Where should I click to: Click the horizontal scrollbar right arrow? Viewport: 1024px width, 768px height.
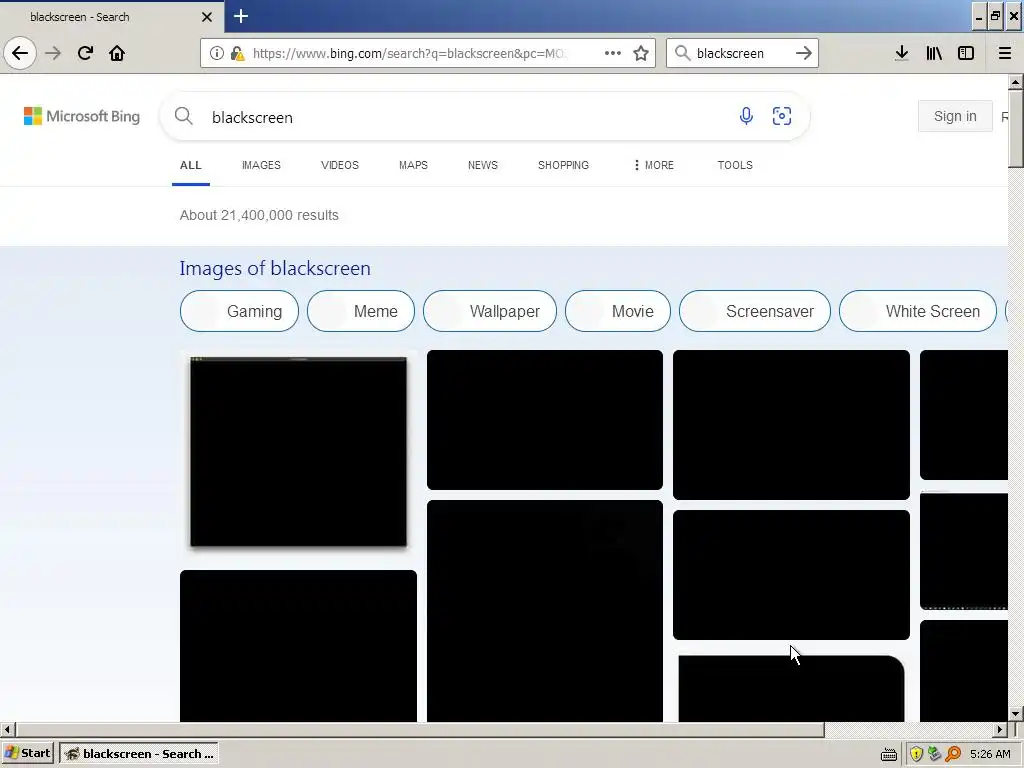tap(1000, 729)
